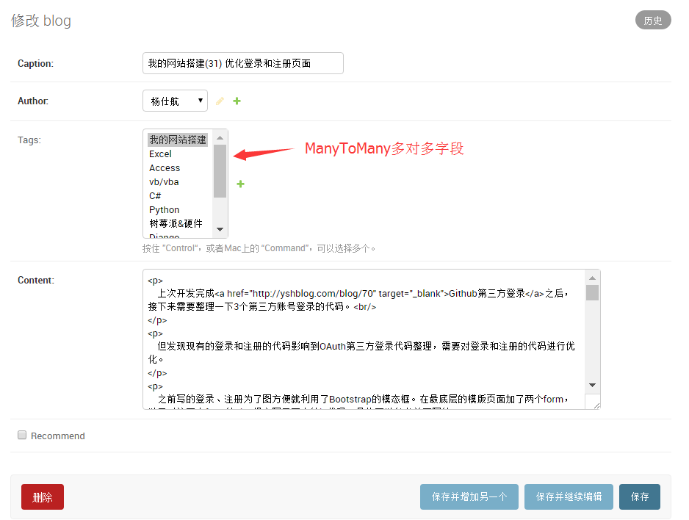Click into the Caption input field
This screenshot has height=520, width=689.
click(x=243, y=63)
